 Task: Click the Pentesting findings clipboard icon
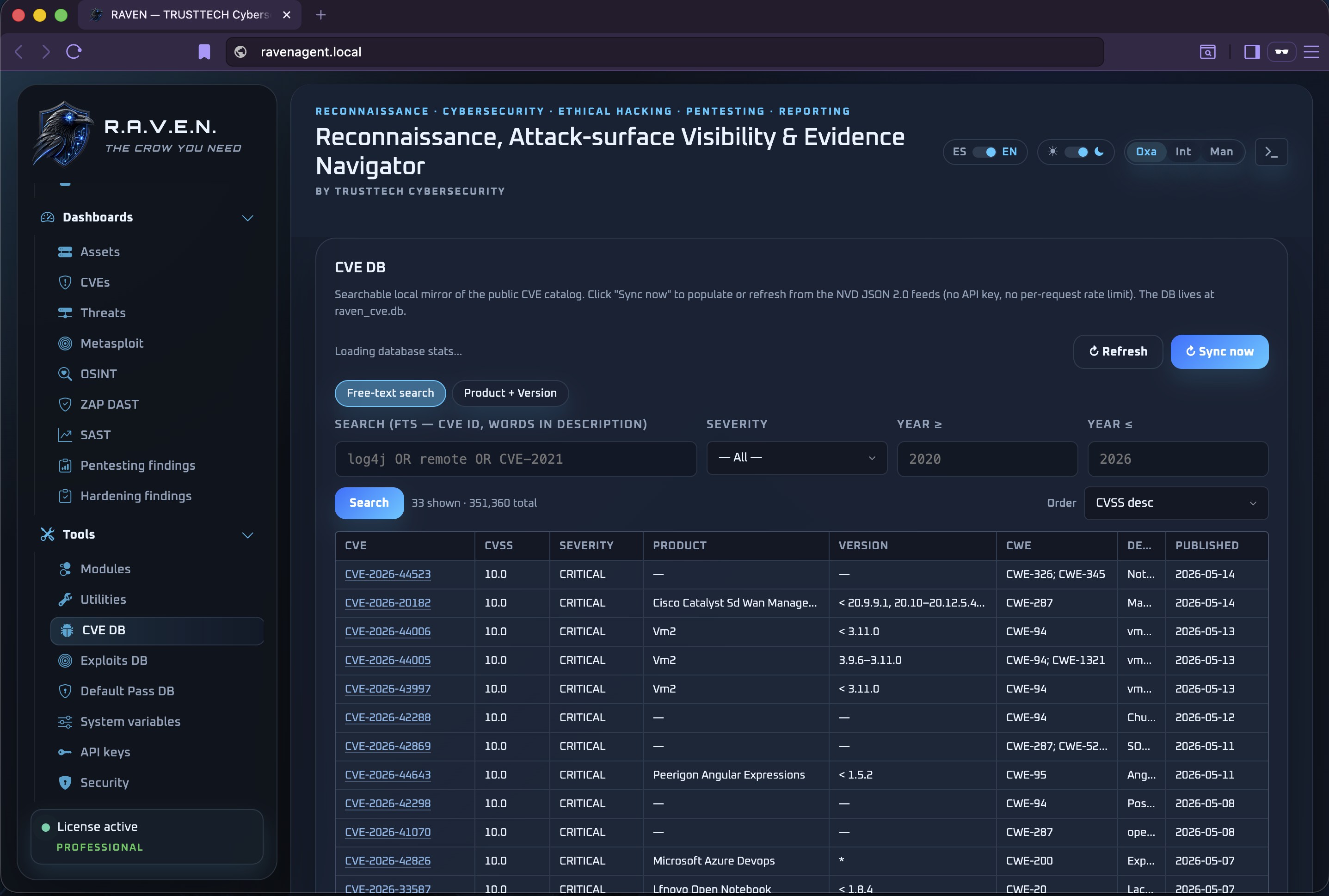pyautogui.click(x=65, y=466)
